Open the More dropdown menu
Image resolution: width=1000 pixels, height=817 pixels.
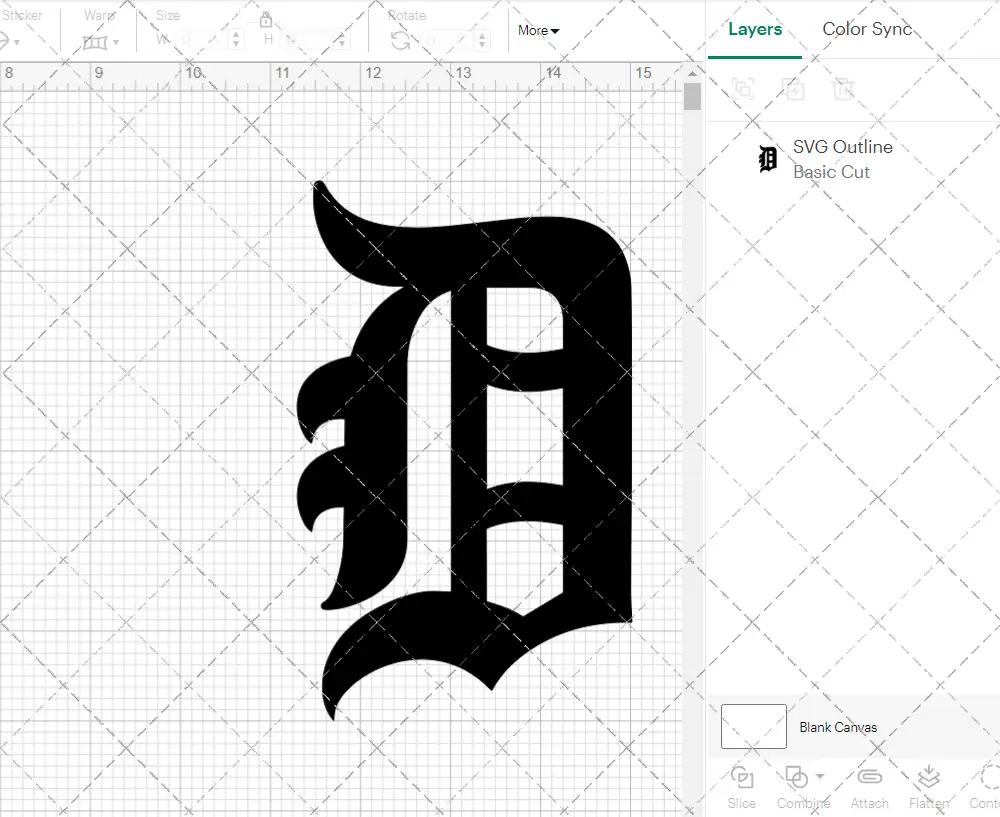538,31
